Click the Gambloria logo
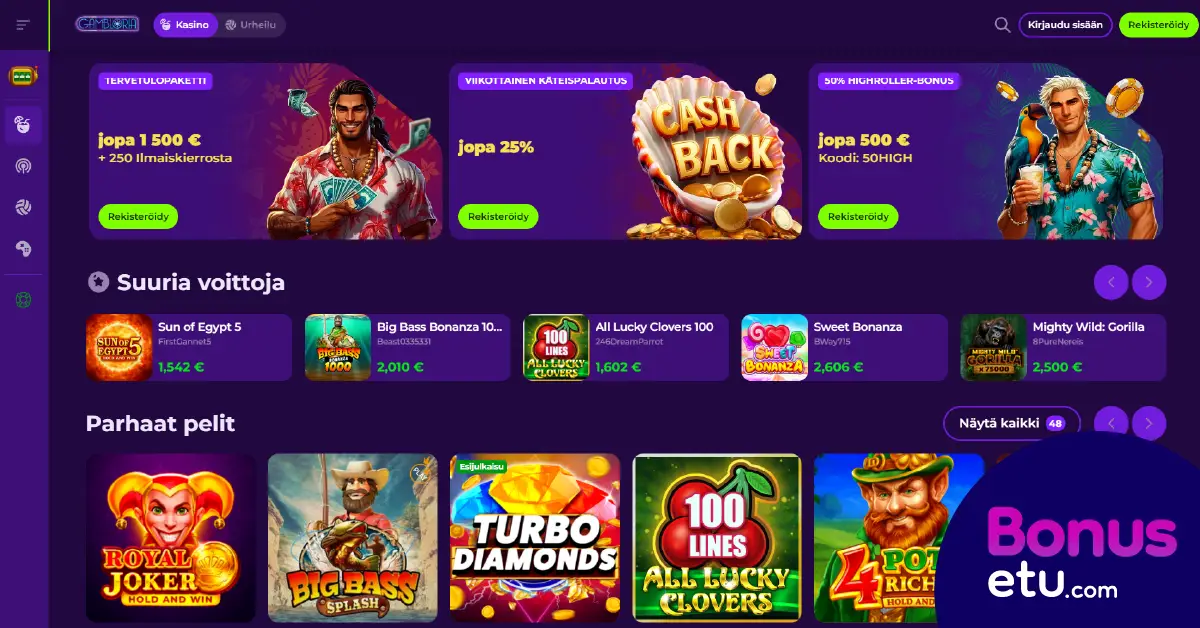1200x628 pixels. 107,24
